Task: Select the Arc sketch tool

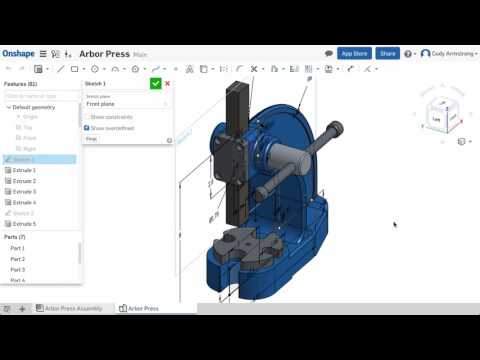Action: [115, 69]
